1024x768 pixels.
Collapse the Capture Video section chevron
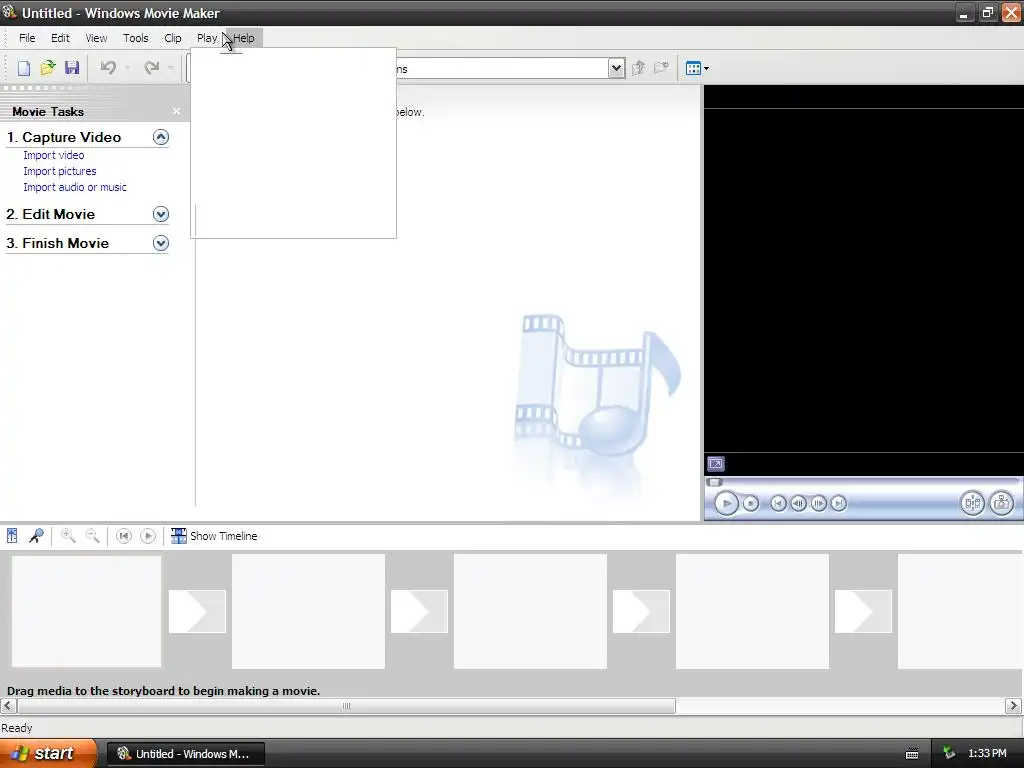[x=161, y=137]
